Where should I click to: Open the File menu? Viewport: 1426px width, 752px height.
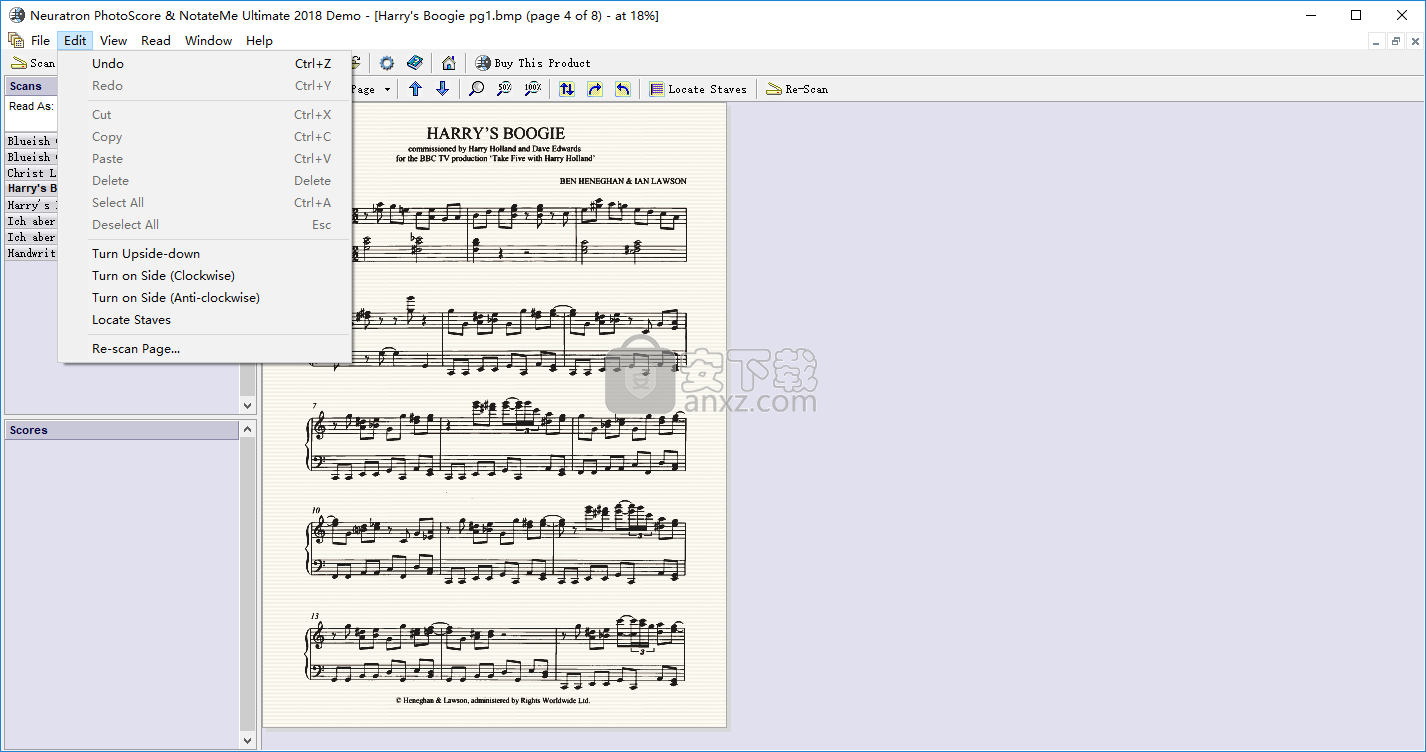tap(40, 40)
